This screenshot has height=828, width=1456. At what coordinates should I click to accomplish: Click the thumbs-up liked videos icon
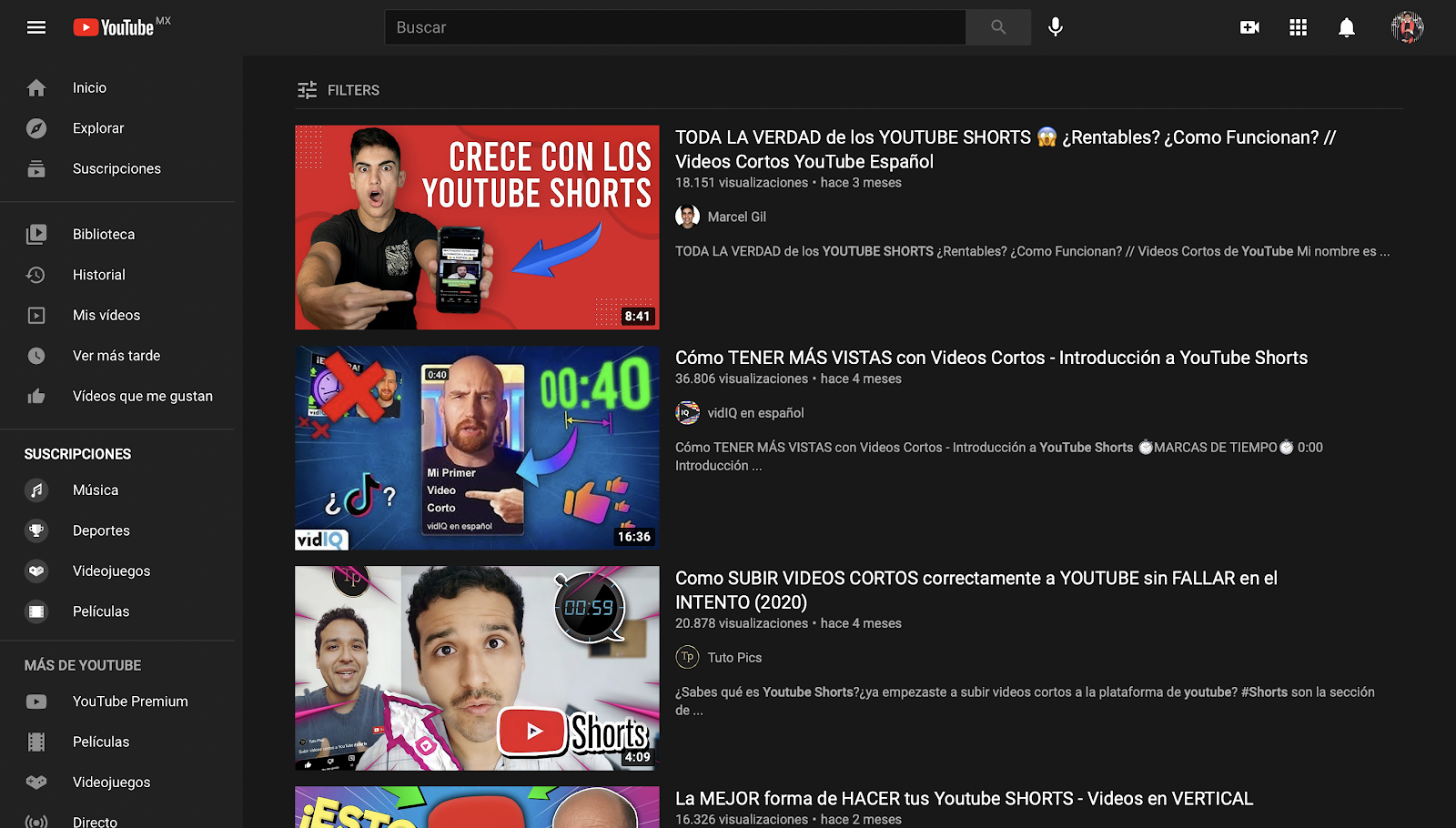click(x=36, y=396)
